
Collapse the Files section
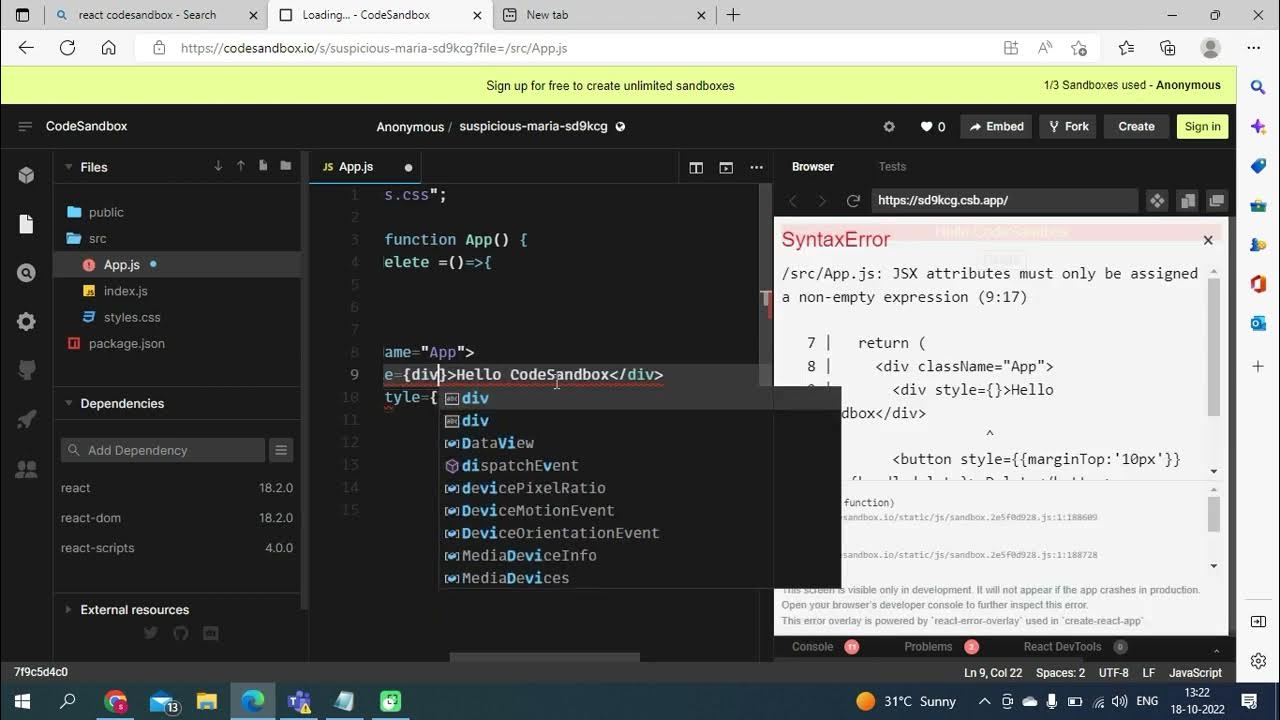pos(69,167)
